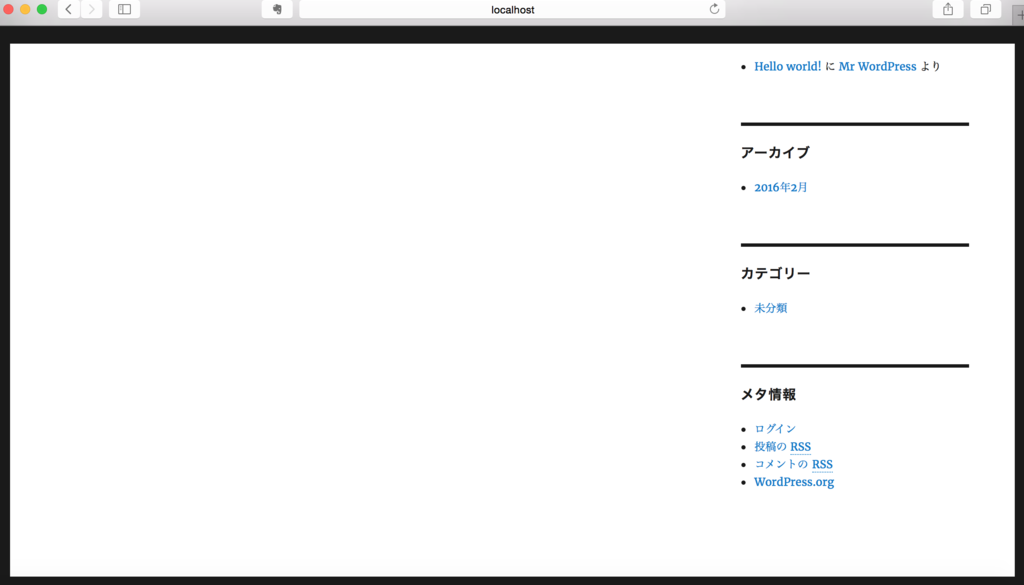Open the Evernote elephant extension

point(277,9)
